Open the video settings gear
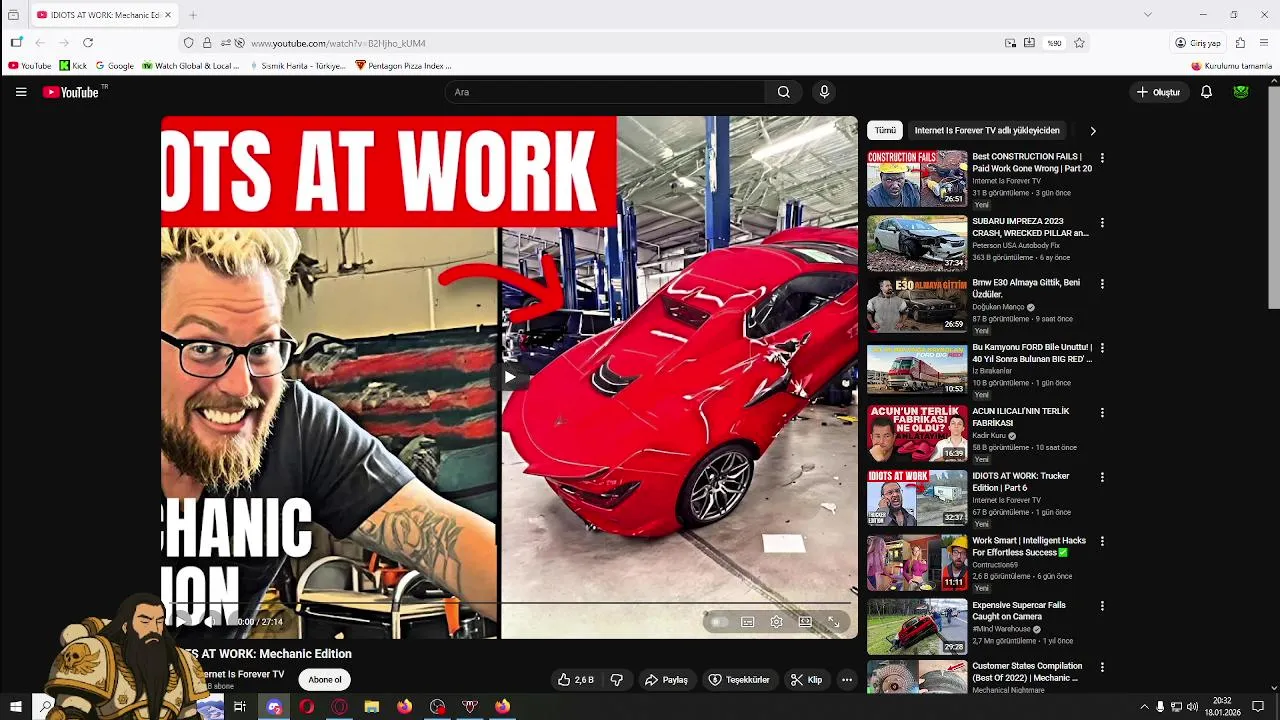Screen dimensions: 1280x720 pos(776,622)
